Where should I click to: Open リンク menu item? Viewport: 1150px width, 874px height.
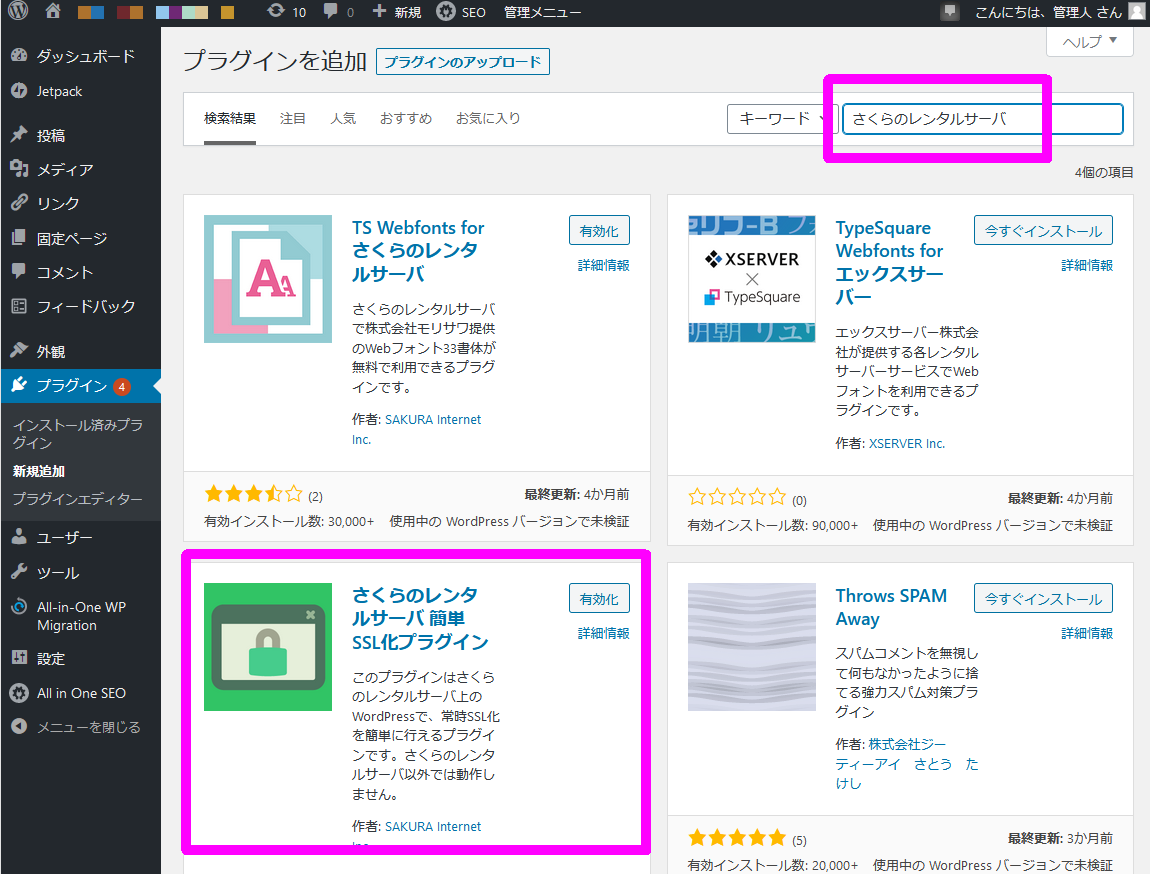coord(81,203)
